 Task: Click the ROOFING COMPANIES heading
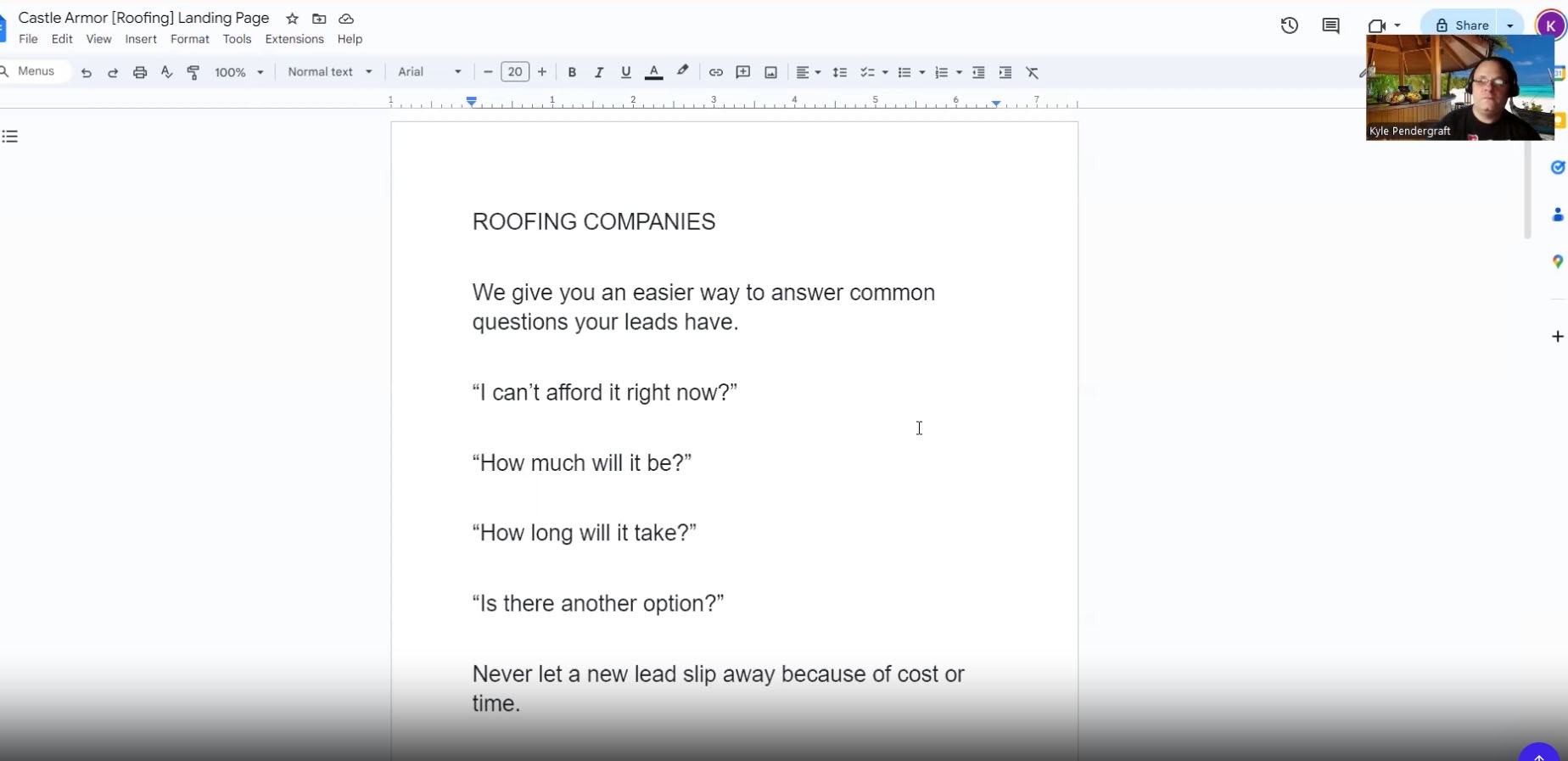594,222
